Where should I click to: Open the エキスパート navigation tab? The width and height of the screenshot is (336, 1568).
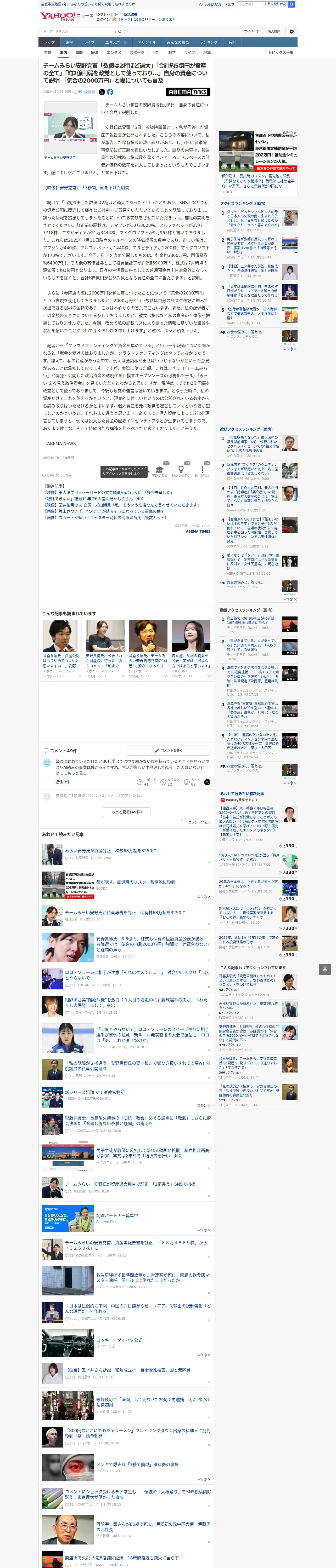tap(116, 43)
